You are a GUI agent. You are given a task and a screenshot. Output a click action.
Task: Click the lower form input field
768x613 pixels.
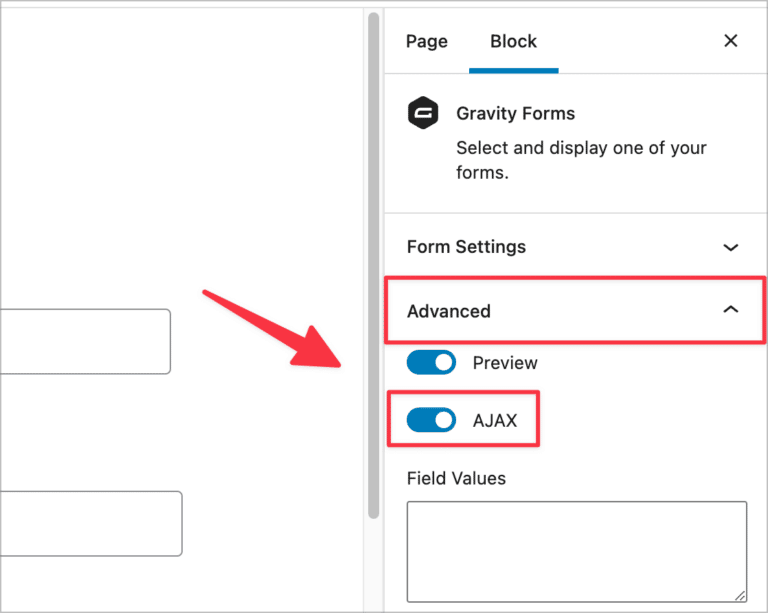[91, 523]
